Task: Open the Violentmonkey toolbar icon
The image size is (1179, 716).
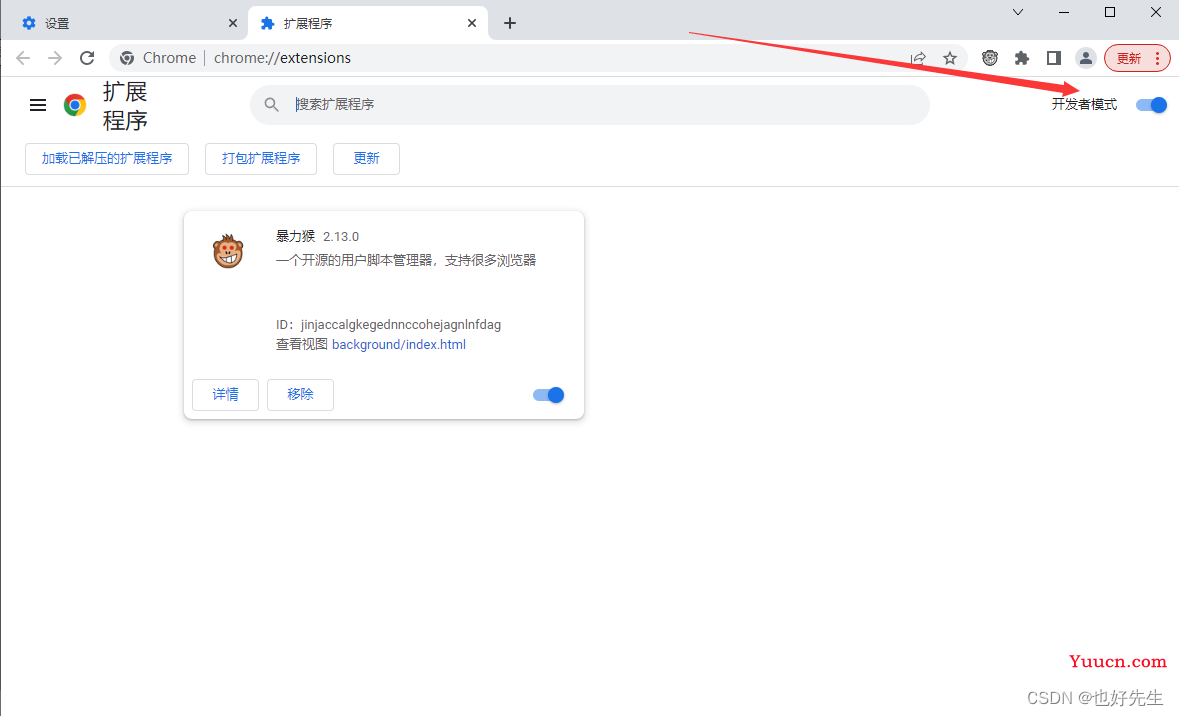Action: coord(990,58)
